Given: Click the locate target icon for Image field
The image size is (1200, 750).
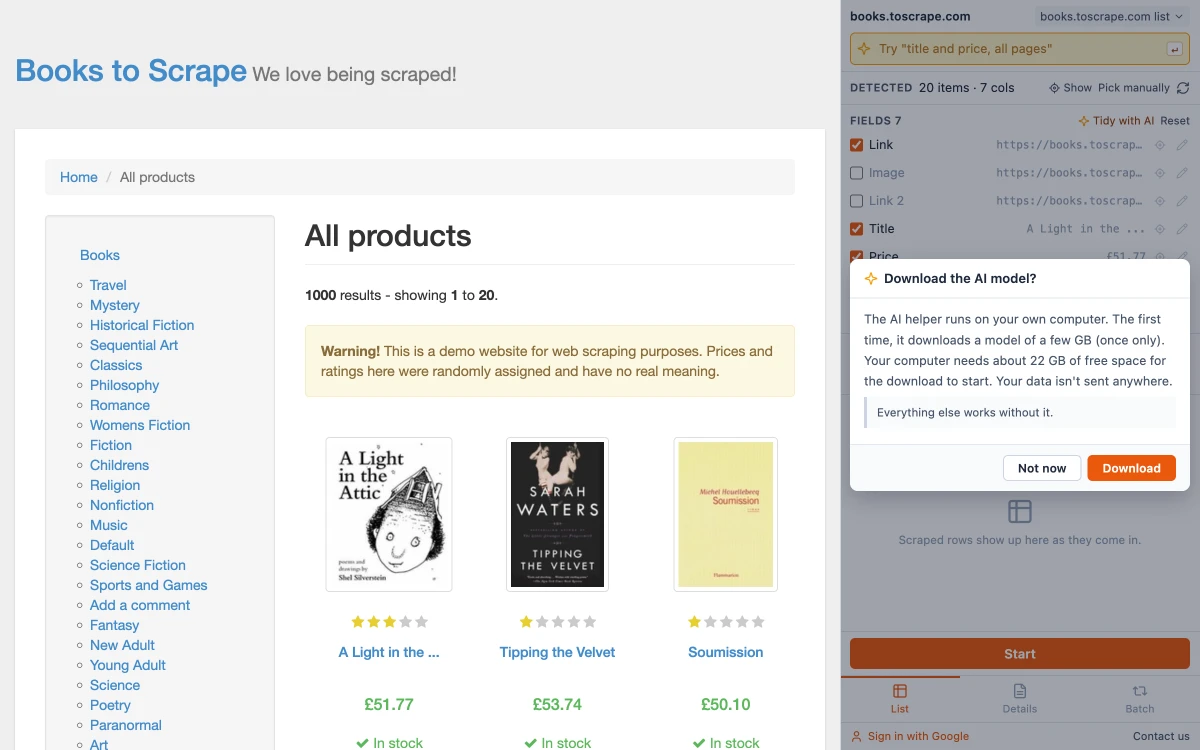Looking at the screenshot, I should [1160, 173].
